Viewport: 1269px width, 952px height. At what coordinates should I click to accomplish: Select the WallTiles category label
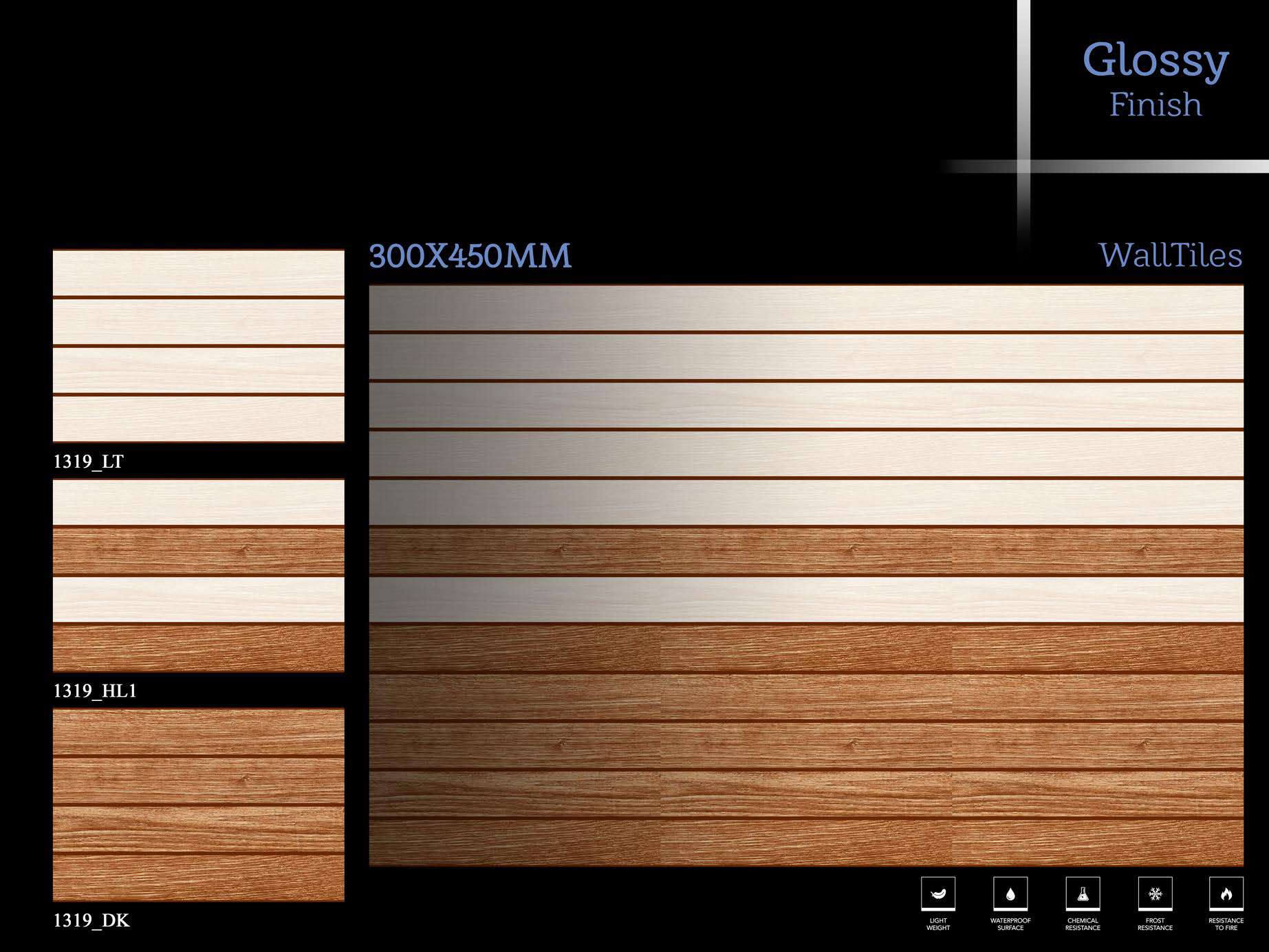(x=1170, y=255)
